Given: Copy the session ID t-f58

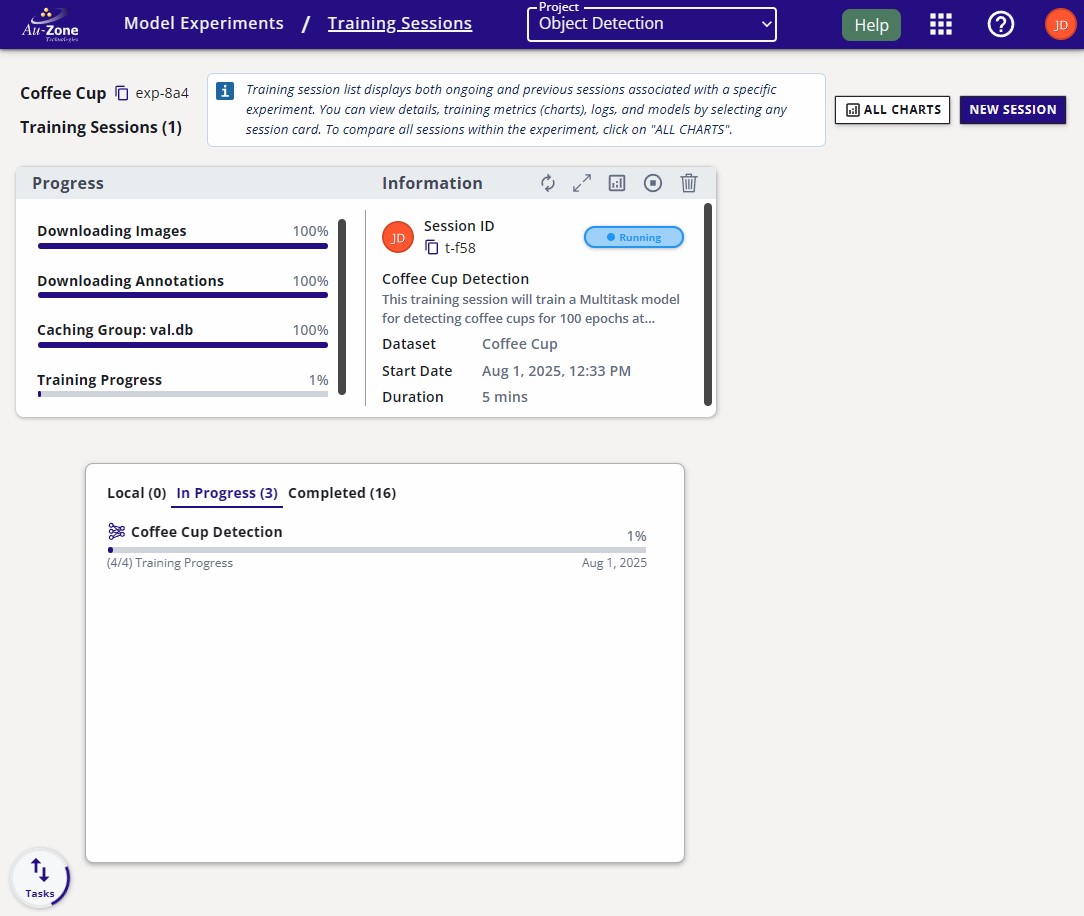Looking at the screenshot, I should [x=432, y=247].
